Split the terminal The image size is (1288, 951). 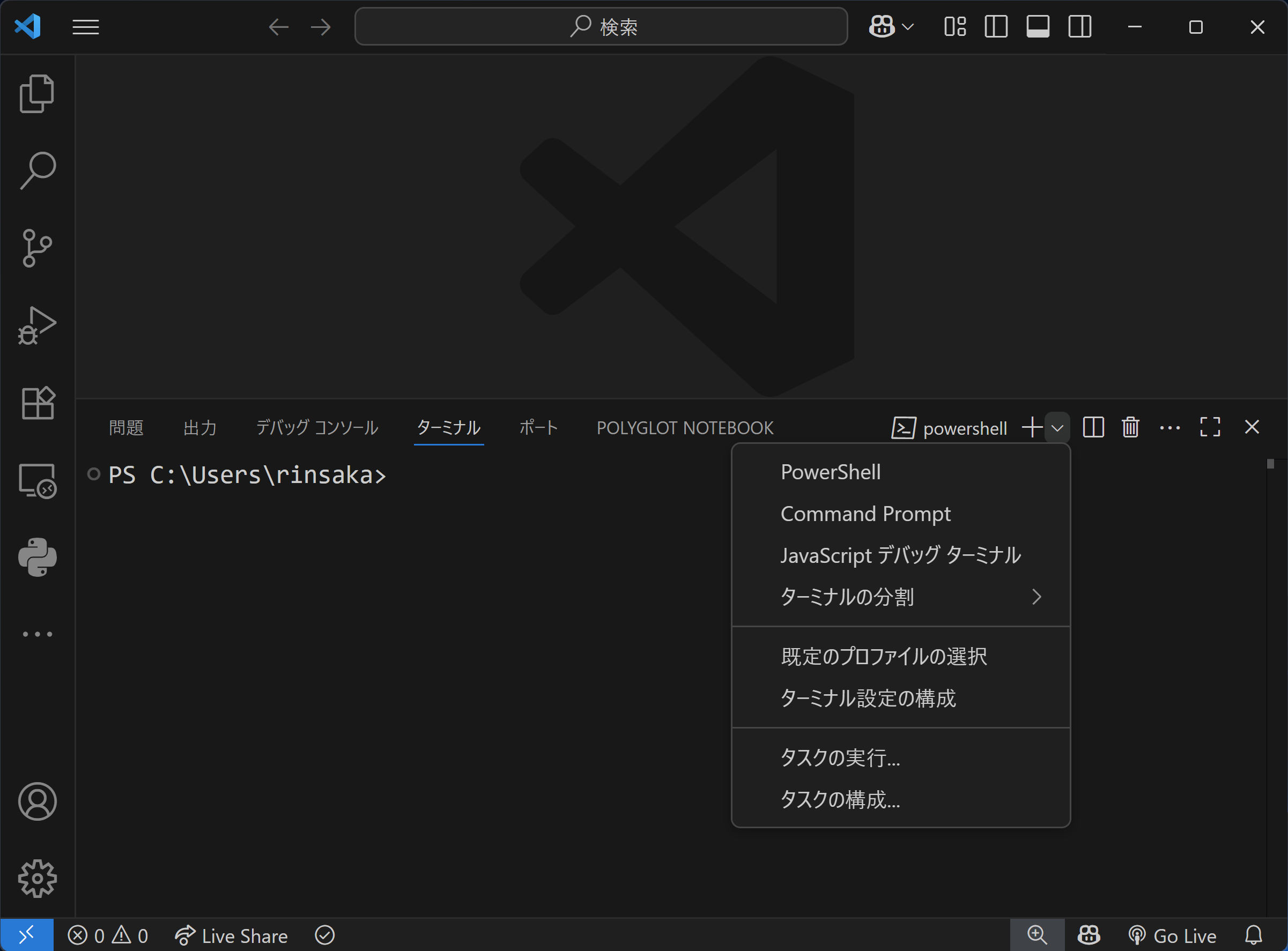click(x=1093, y=427)
